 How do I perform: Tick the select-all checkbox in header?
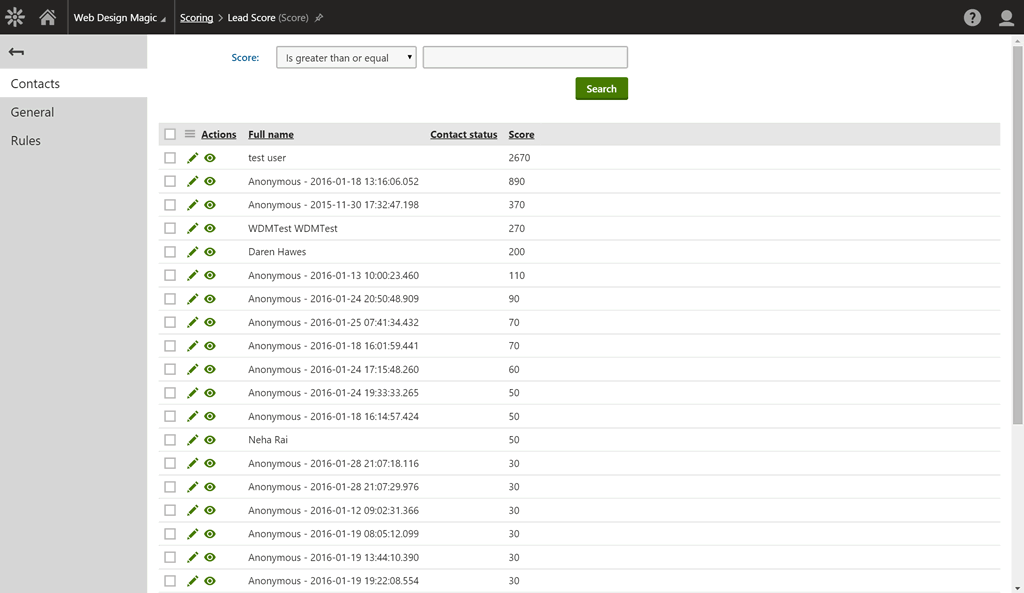point(170,134)
